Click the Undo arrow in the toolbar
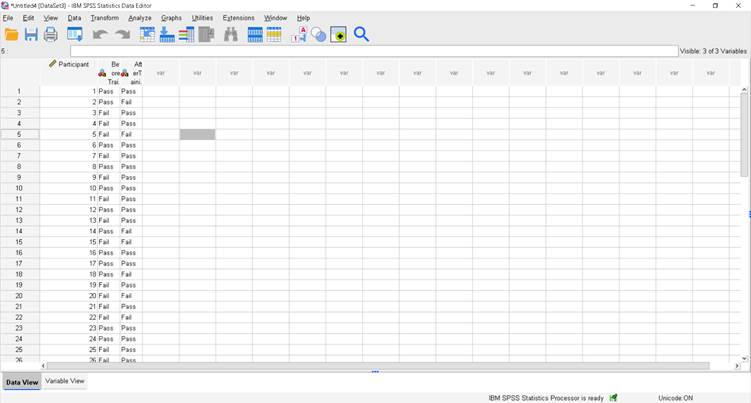Image resolution: width=751 pixels, height=403 pixels. click(x=100, y=35)
